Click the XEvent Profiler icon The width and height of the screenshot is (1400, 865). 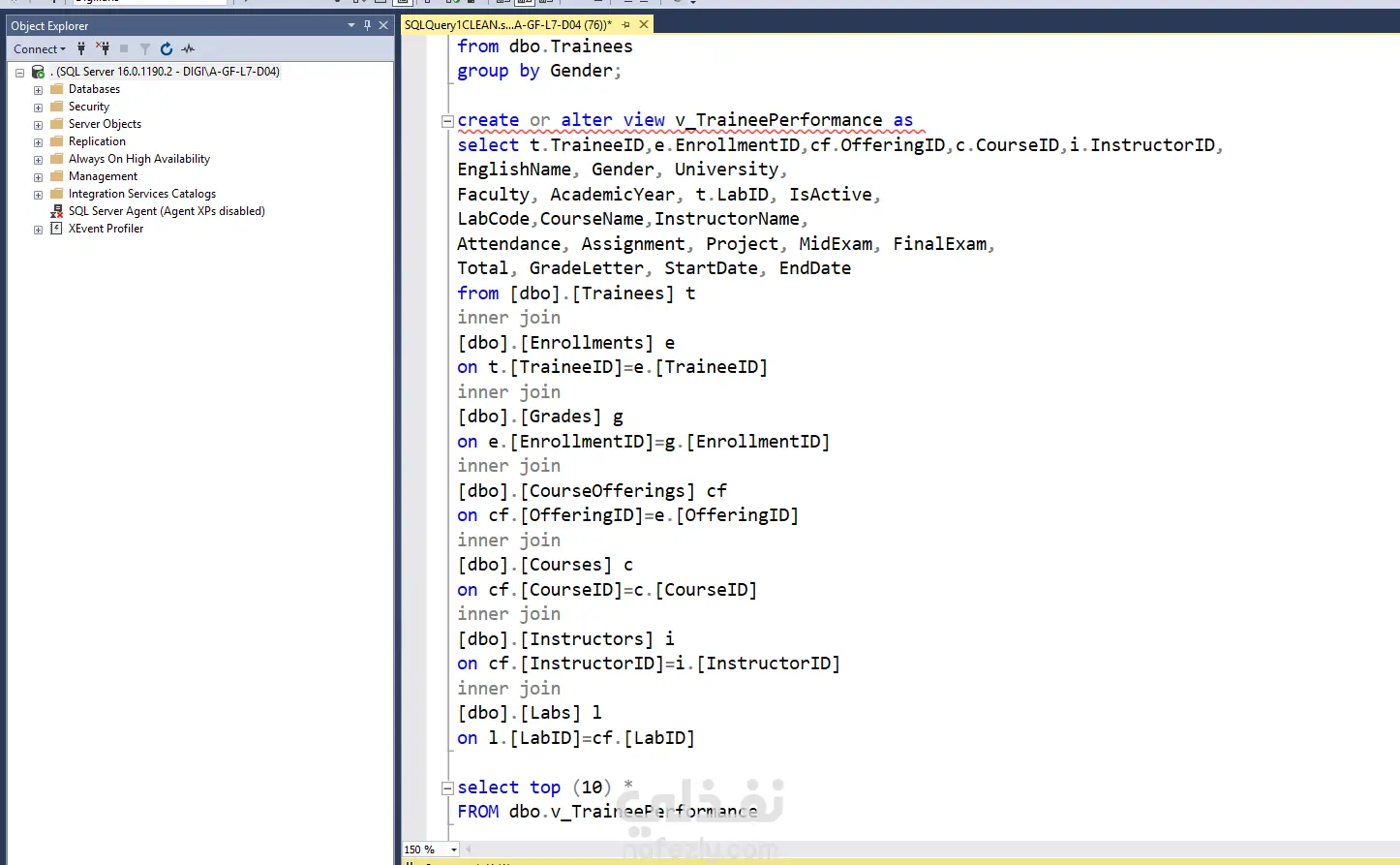pos(56,229)
